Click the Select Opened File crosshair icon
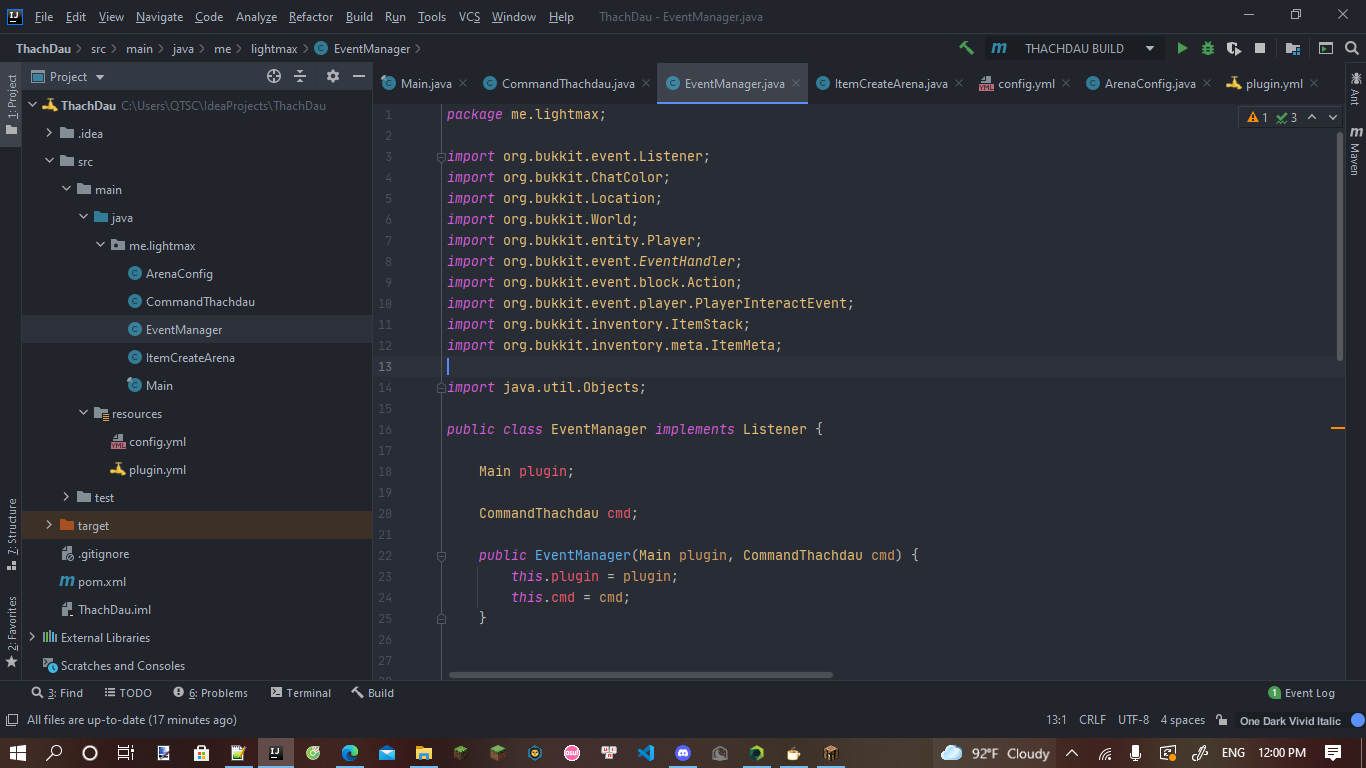 point(274,76)
